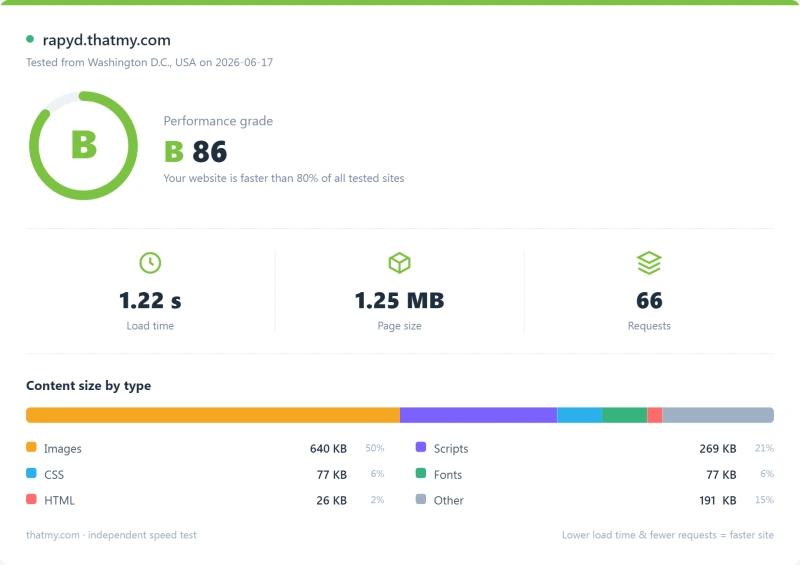Image resolution: width=800 pixels, height=565 pixels.
Task: Click the 'Images' legend label
Action: (62, 449)
